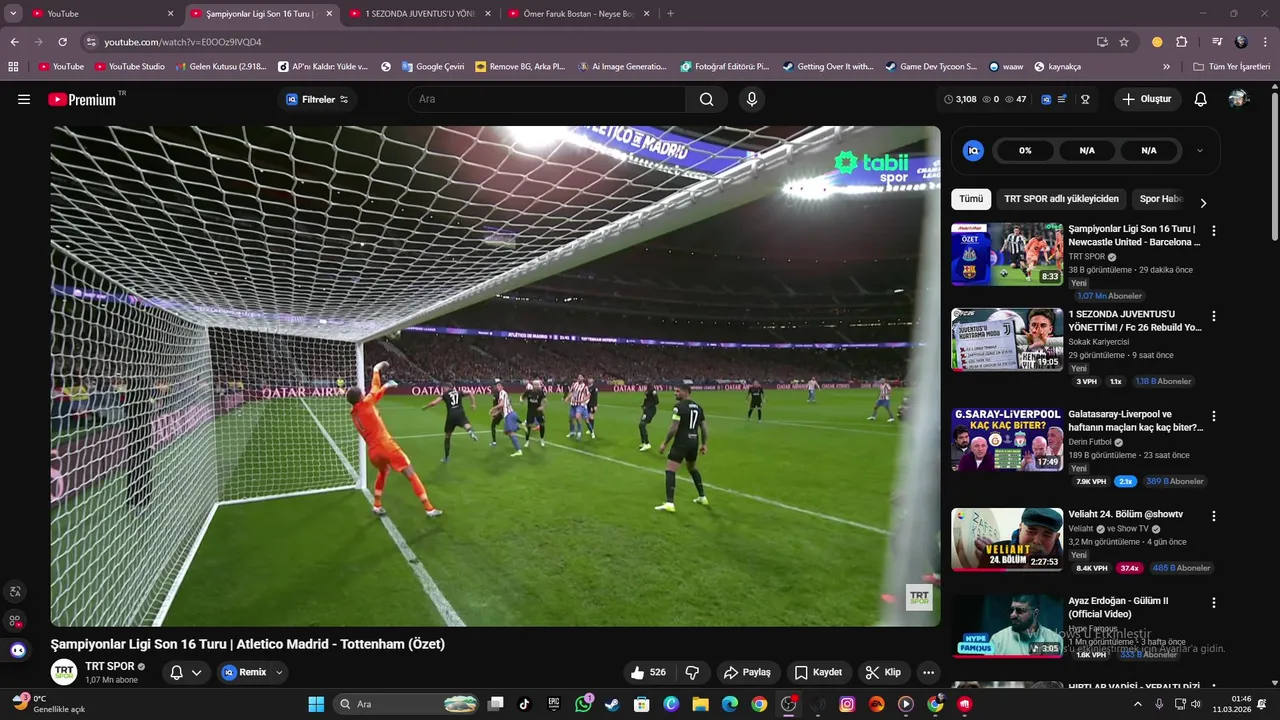Expand the Remix dropdown arrow
Image resolution: width=1280 pixels, height=720 pixels.
pos(279,672)
